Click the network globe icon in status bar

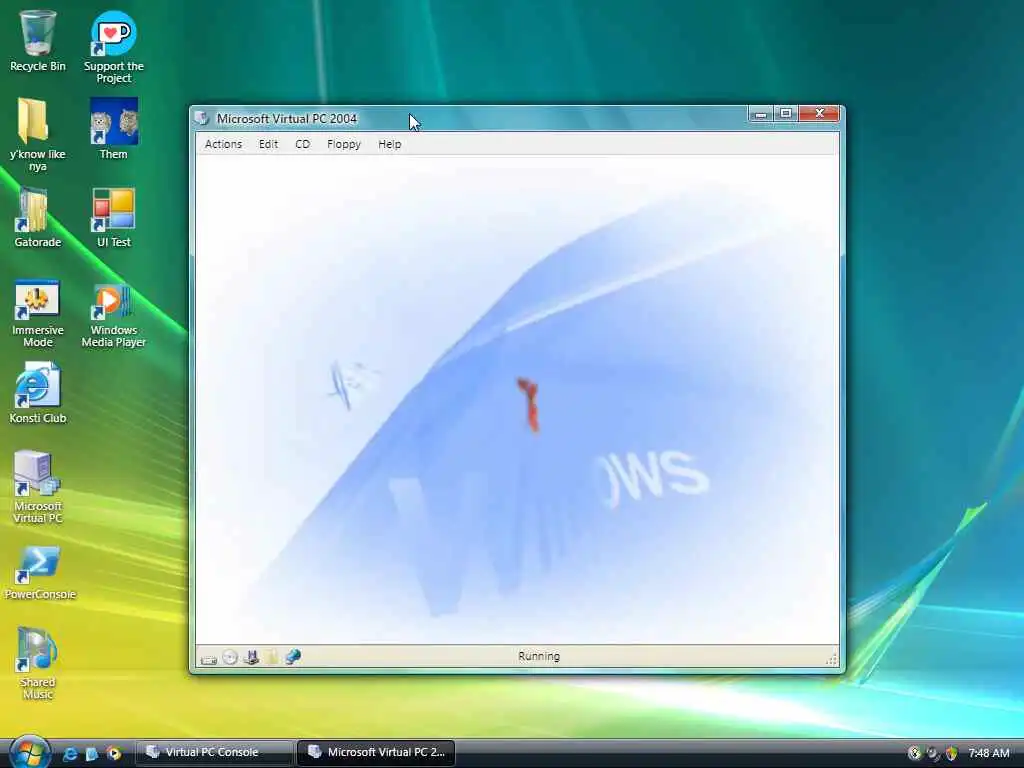coord(293,657)
